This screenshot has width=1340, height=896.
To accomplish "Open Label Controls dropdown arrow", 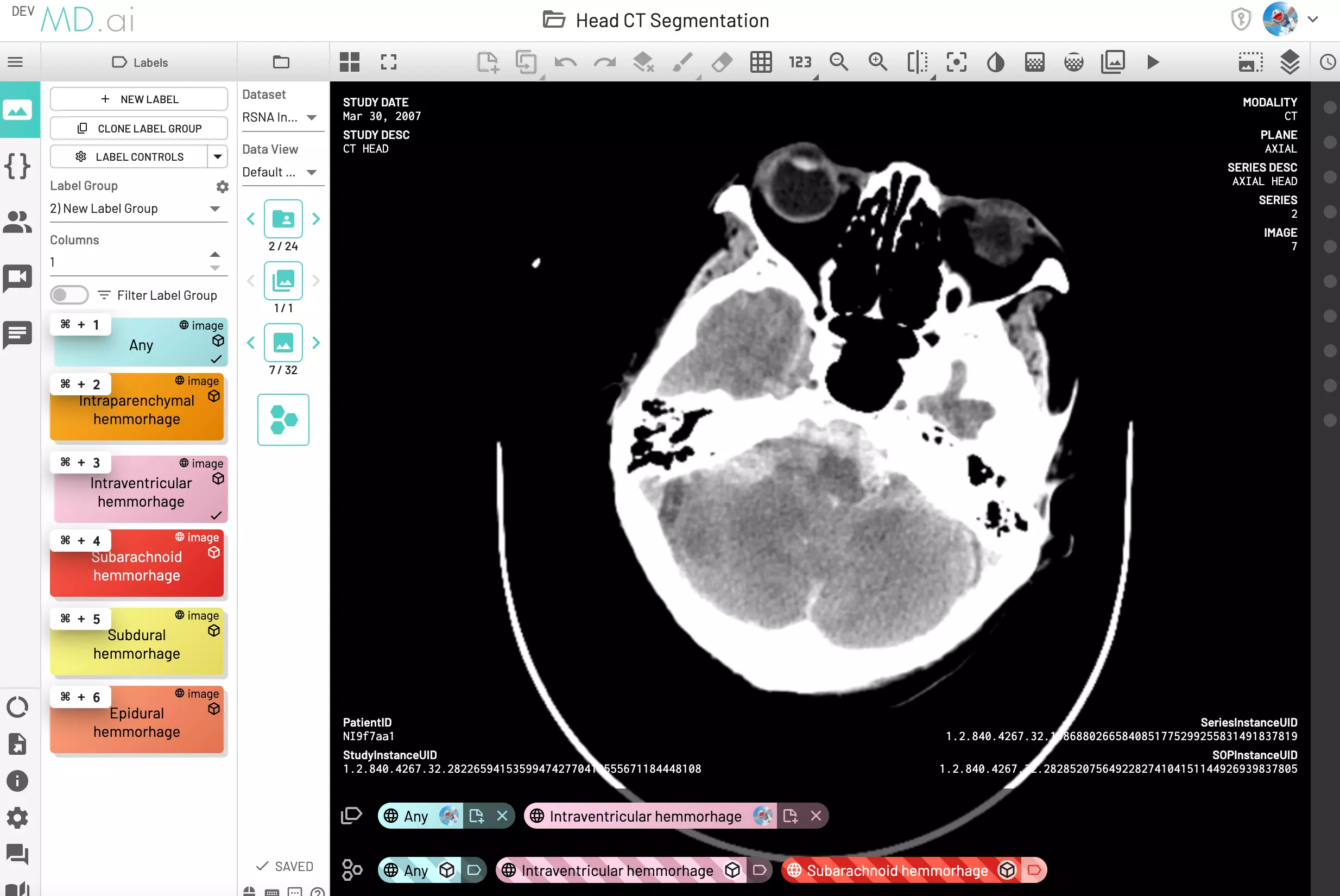I will [218, 156].
